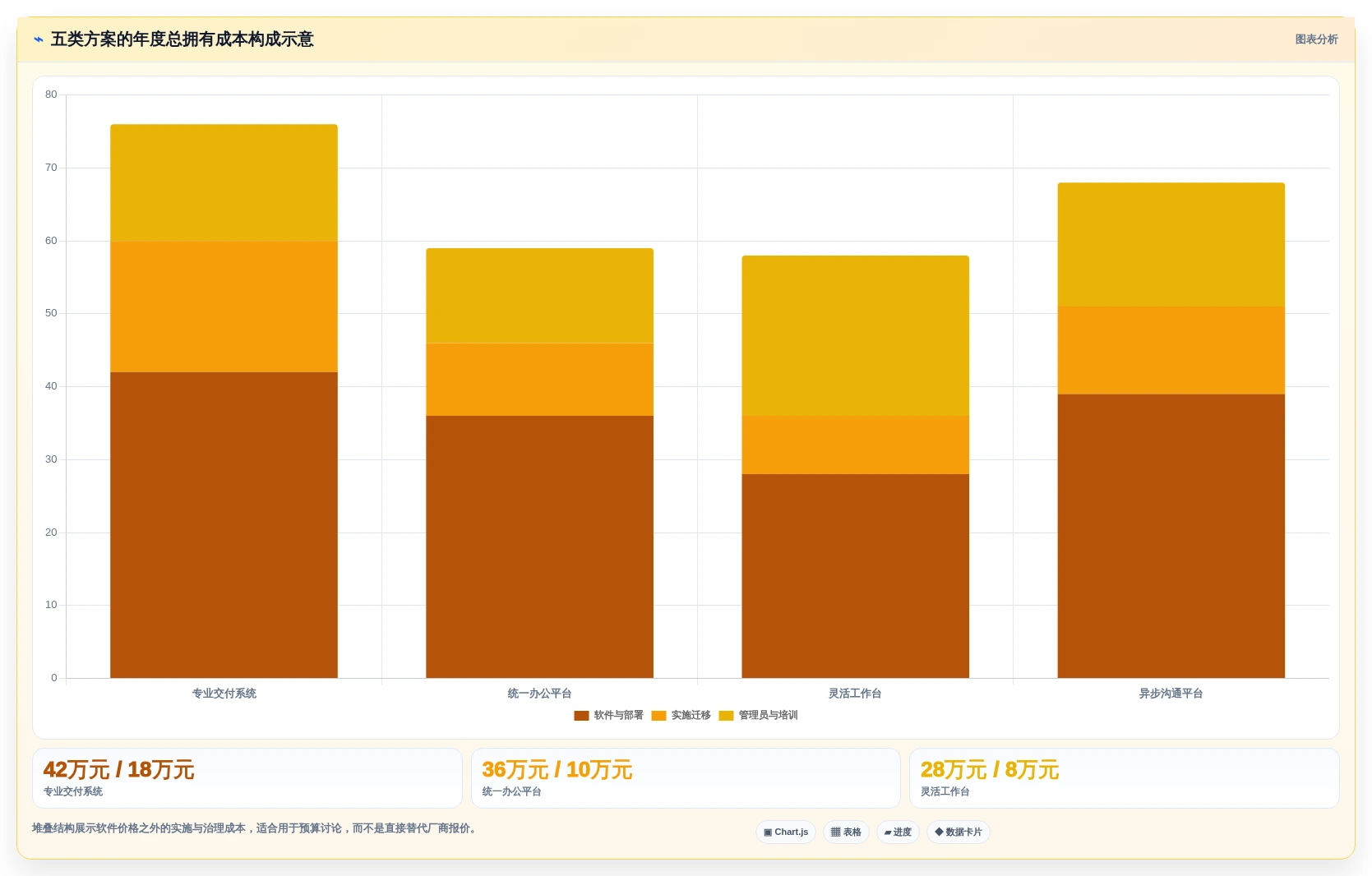Screen dimensions: 1372x876
Task: Click the 灵活工作台 orange bar segment
Action: (855, 445)
